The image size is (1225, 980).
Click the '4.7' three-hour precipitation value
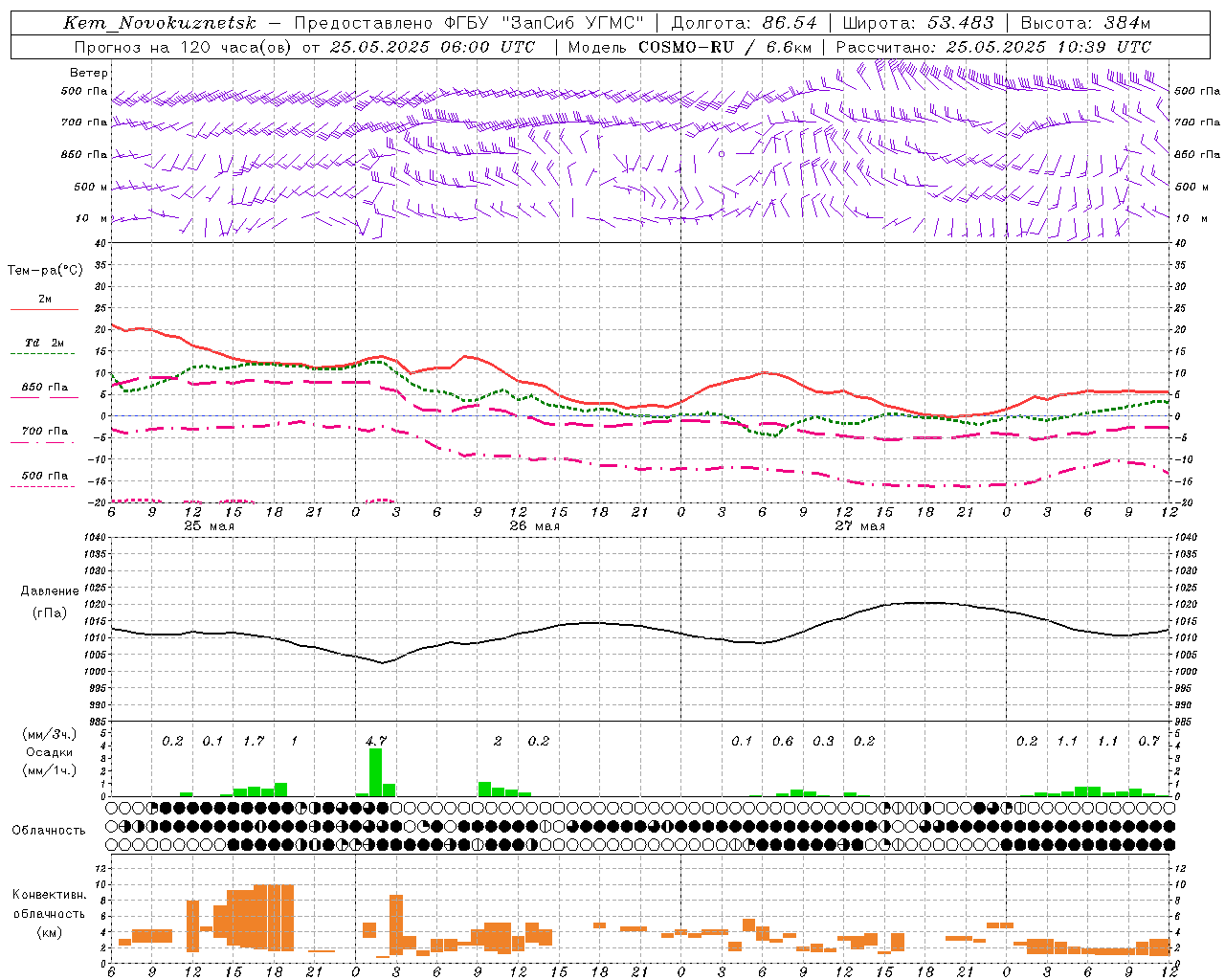pos(376,741)
